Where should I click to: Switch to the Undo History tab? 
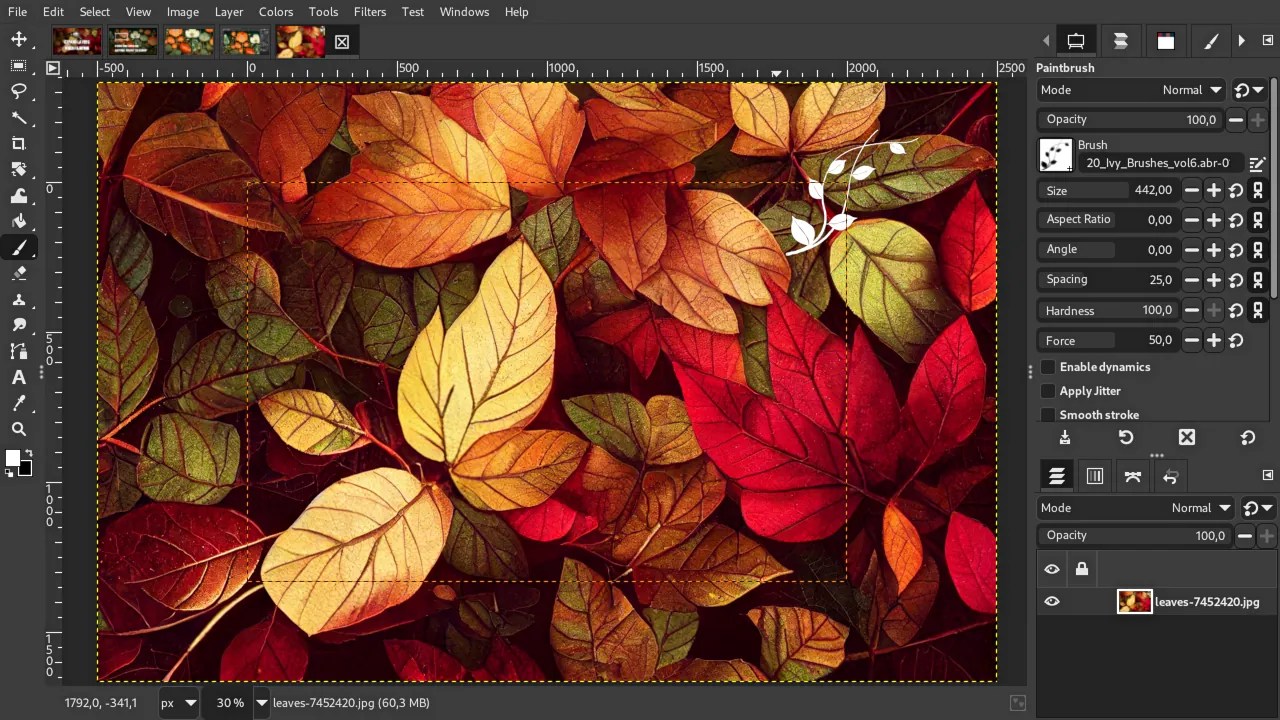point(1170,476)
